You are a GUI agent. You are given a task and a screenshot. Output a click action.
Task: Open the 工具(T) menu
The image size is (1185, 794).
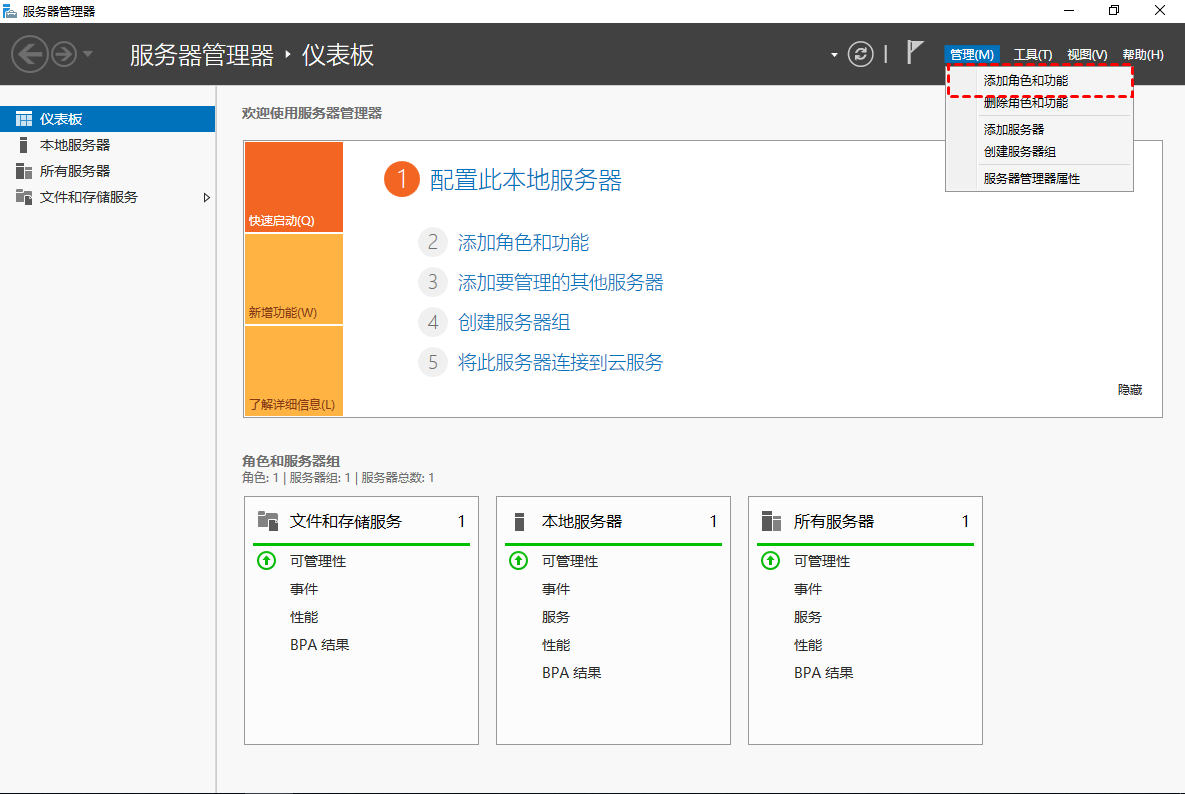1032,54
